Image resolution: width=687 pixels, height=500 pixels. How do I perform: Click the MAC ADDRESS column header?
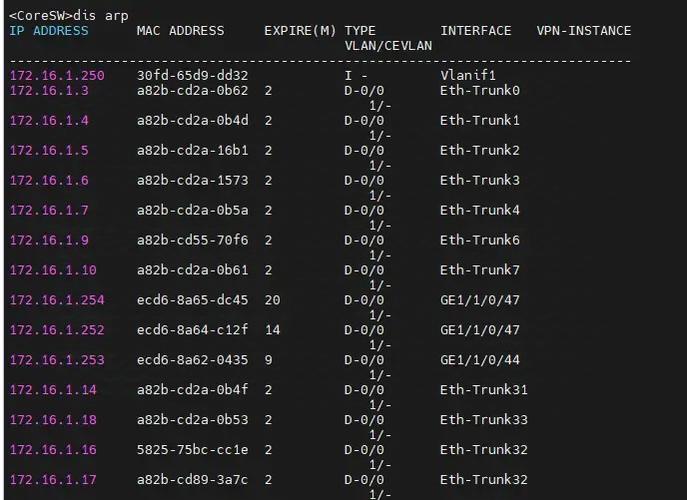pyautogui.click(x=180, y=31)
